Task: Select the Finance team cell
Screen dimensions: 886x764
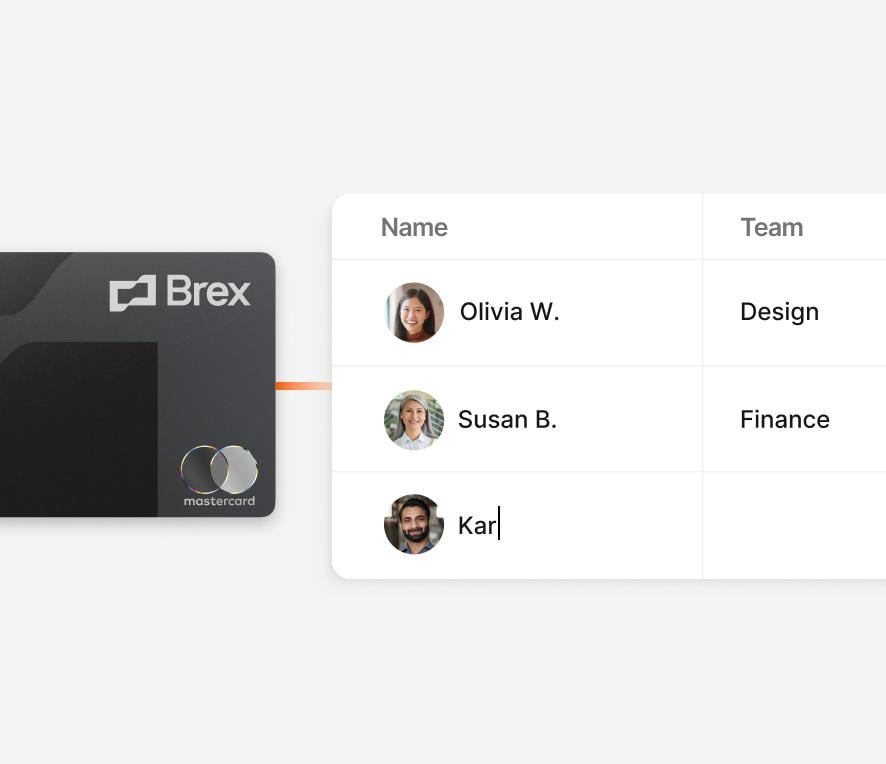Action: coord(784,420)
